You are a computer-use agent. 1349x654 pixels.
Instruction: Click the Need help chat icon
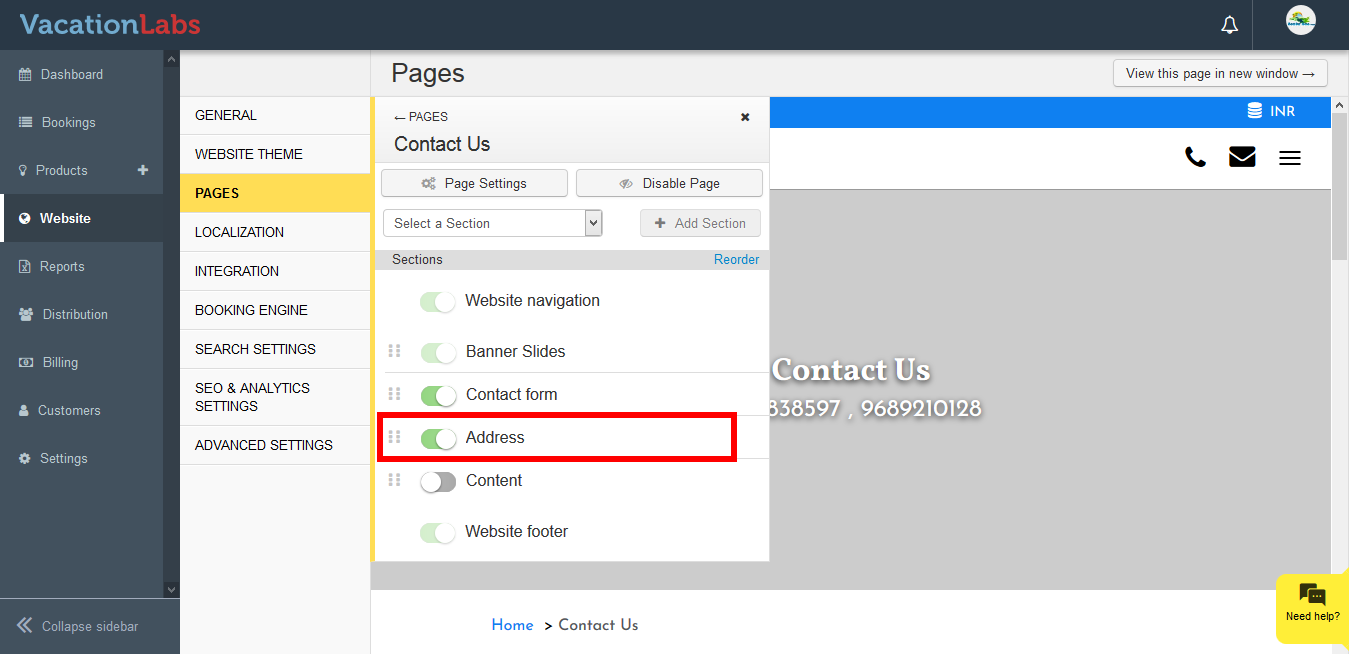point(1312,603)
